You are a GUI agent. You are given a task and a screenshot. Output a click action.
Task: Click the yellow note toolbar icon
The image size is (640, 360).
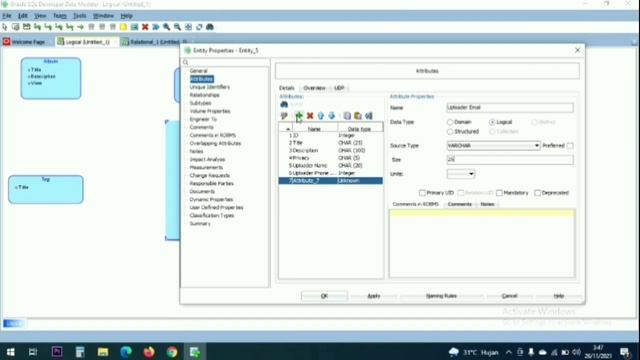coord(123,27)
